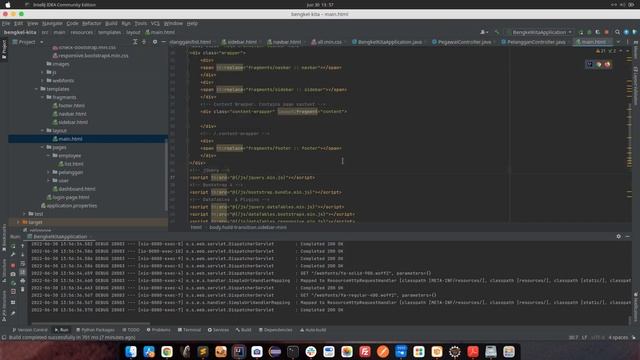Select dashboard.html in project tree
This screenshot has height=360, width=640.
click(74, 189)
